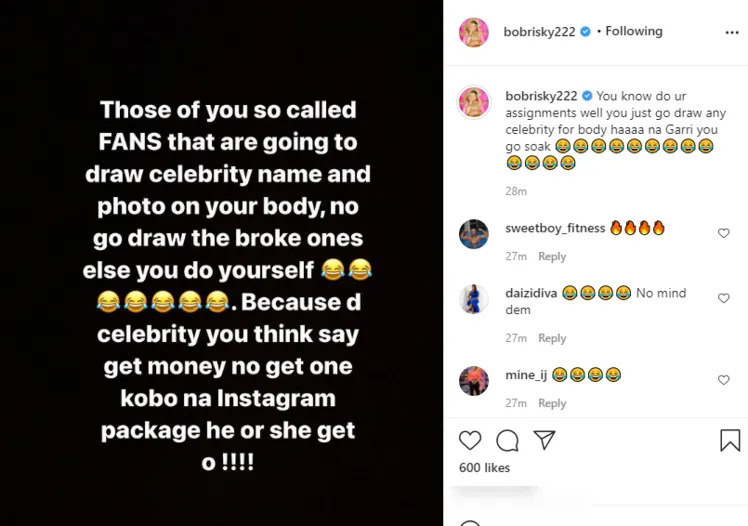748x526 pixels.
Task: Like mine_ij's comment
Action: [724, 380]
